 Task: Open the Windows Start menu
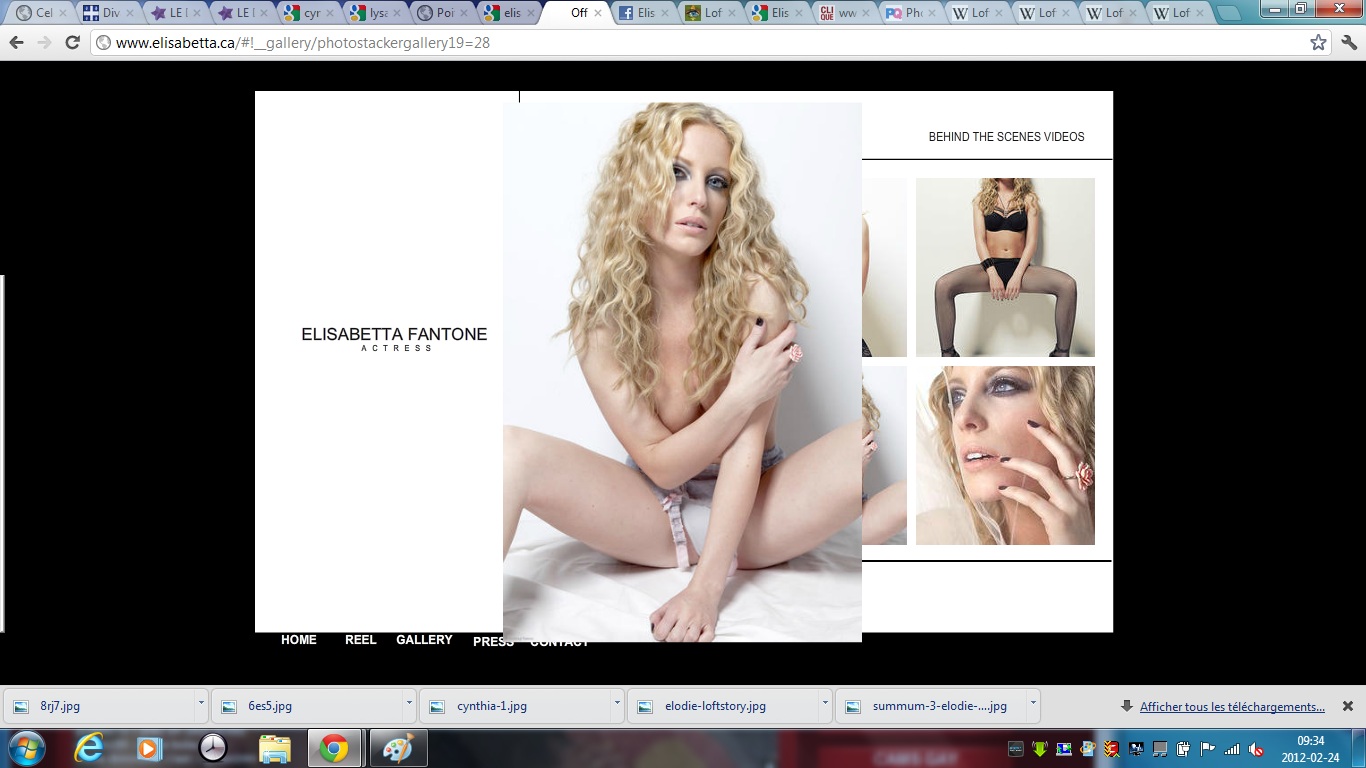[26, 748]
